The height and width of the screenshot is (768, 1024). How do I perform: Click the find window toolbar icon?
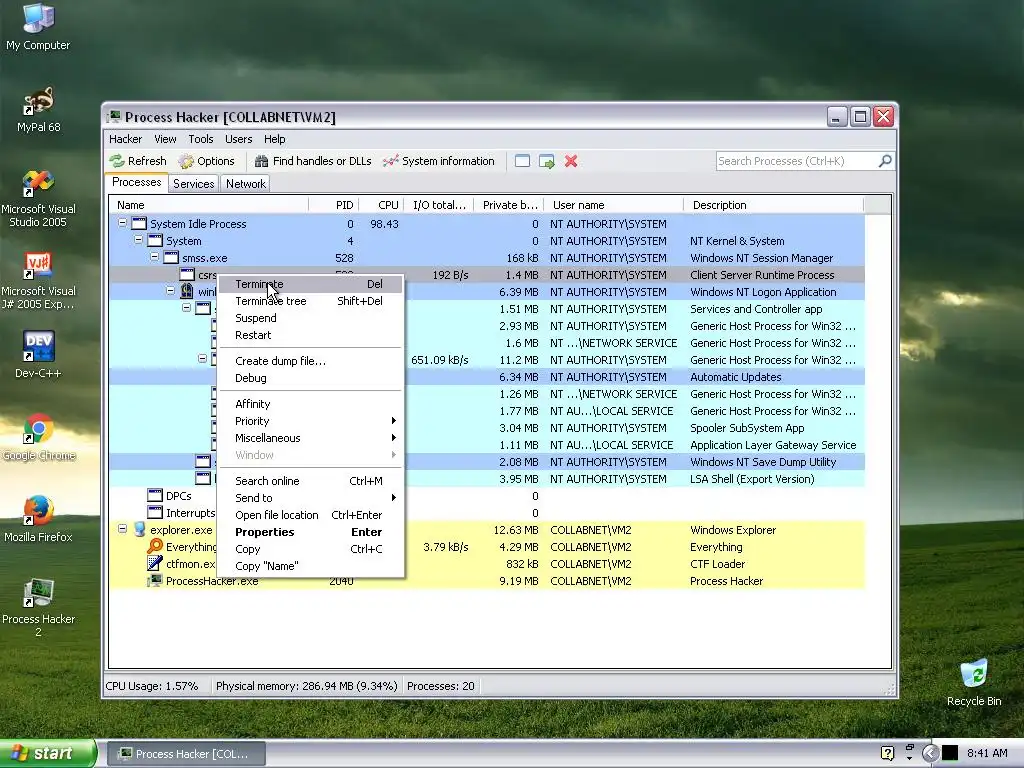coord(522,161)
